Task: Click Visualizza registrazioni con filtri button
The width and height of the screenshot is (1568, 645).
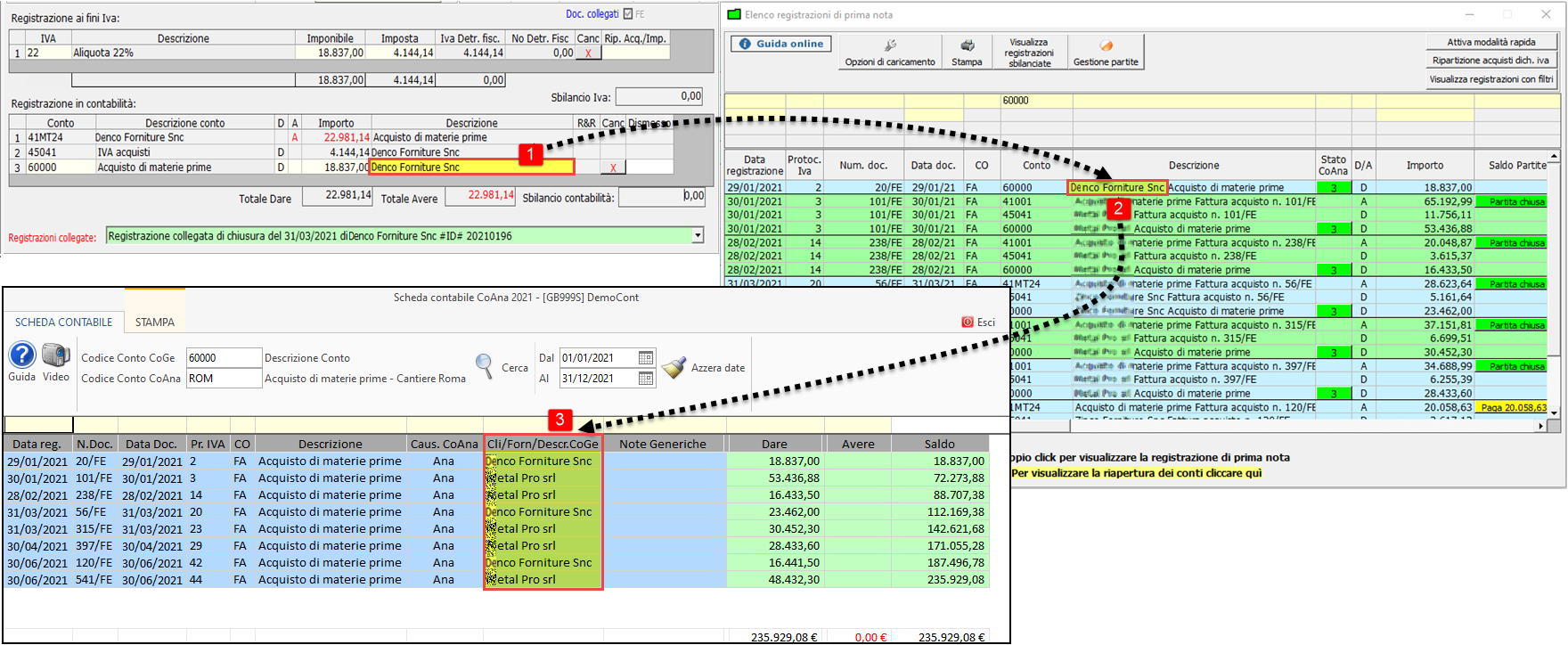Action: [1490, 79]
